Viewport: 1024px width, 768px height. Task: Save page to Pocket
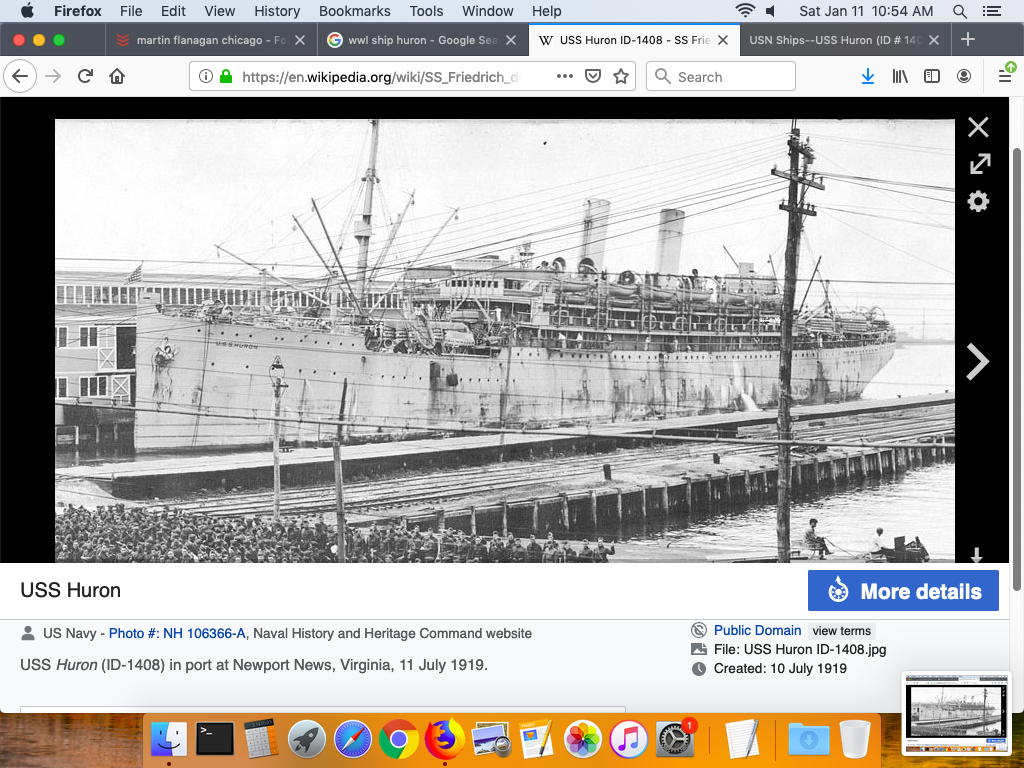[592, 76]
